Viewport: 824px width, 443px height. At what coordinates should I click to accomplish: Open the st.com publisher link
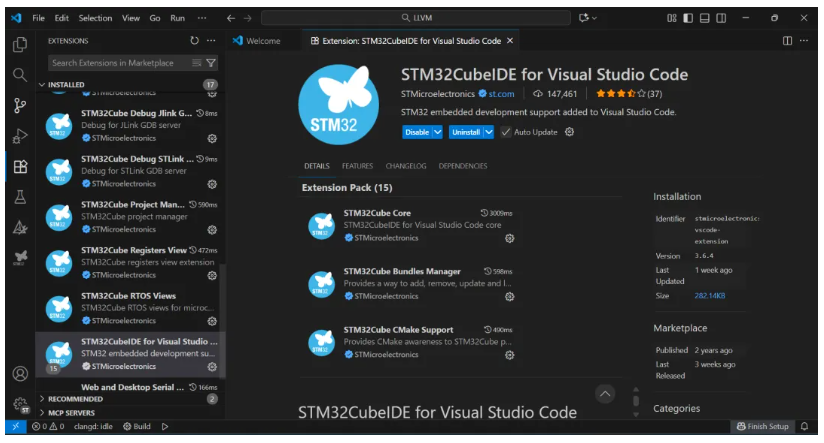click(x=500, y=94)
